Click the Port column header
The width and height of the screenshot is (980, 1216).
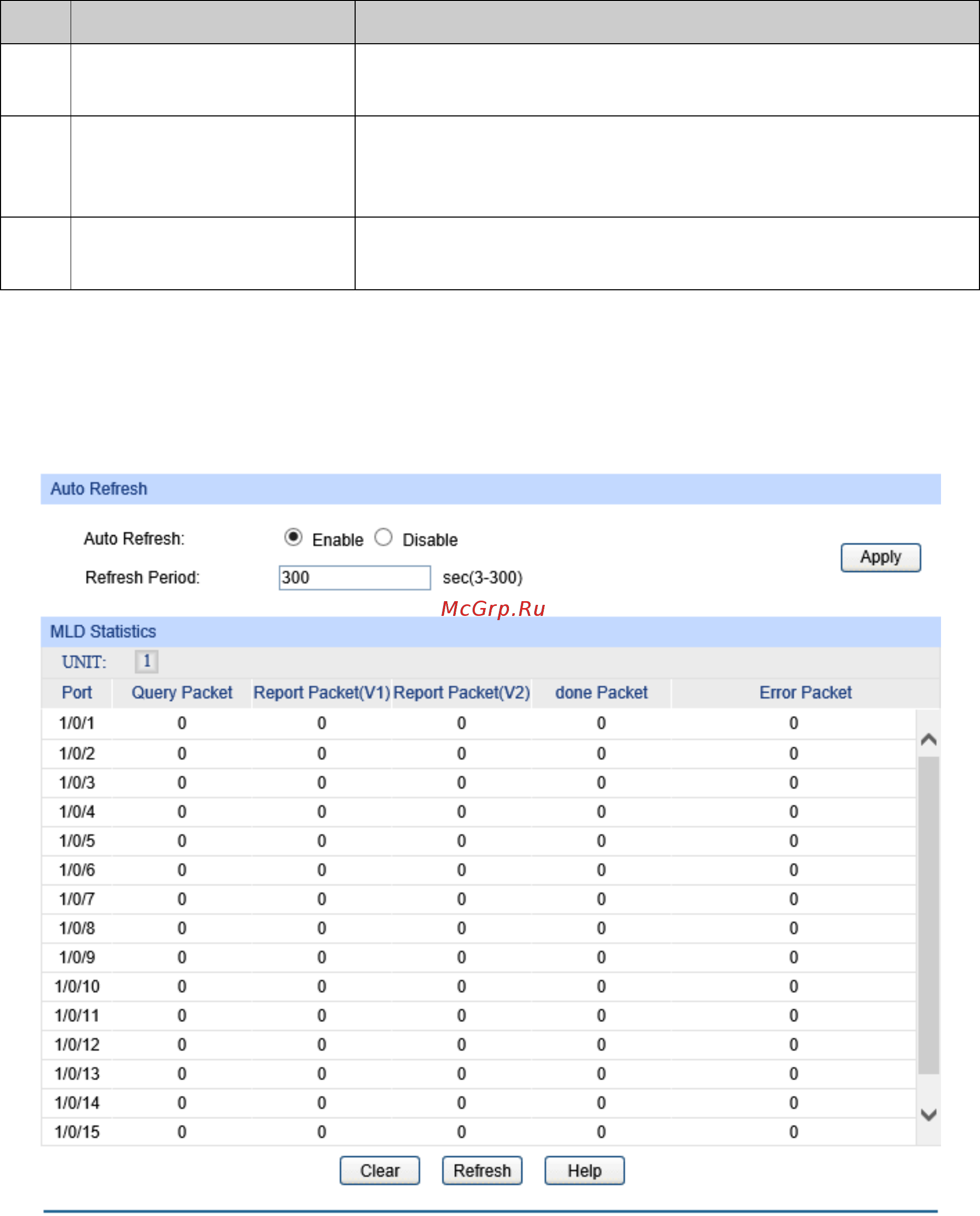77,693
